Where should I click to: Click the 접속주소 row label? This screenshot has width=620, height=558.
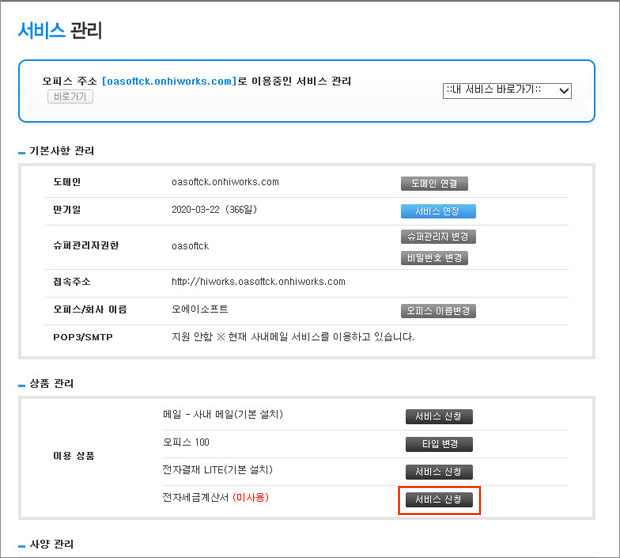(72, 282)
